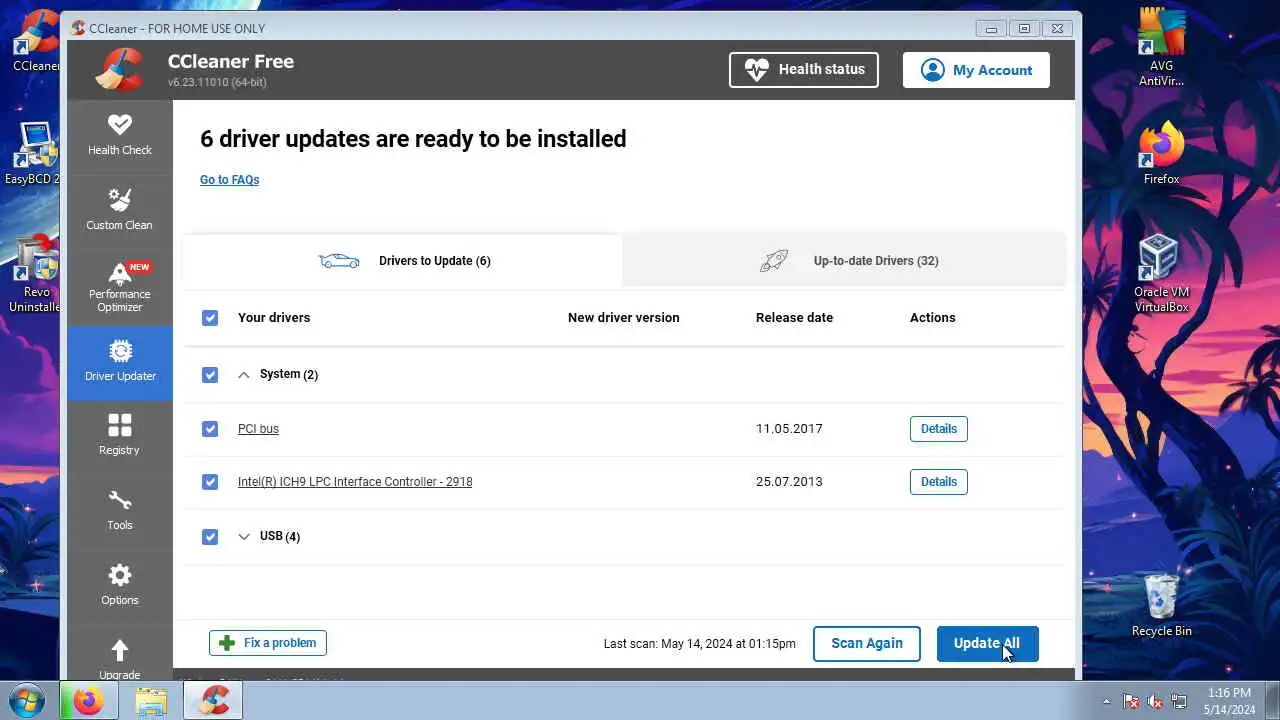Toggle USB group checkbox

pos(210,537)
